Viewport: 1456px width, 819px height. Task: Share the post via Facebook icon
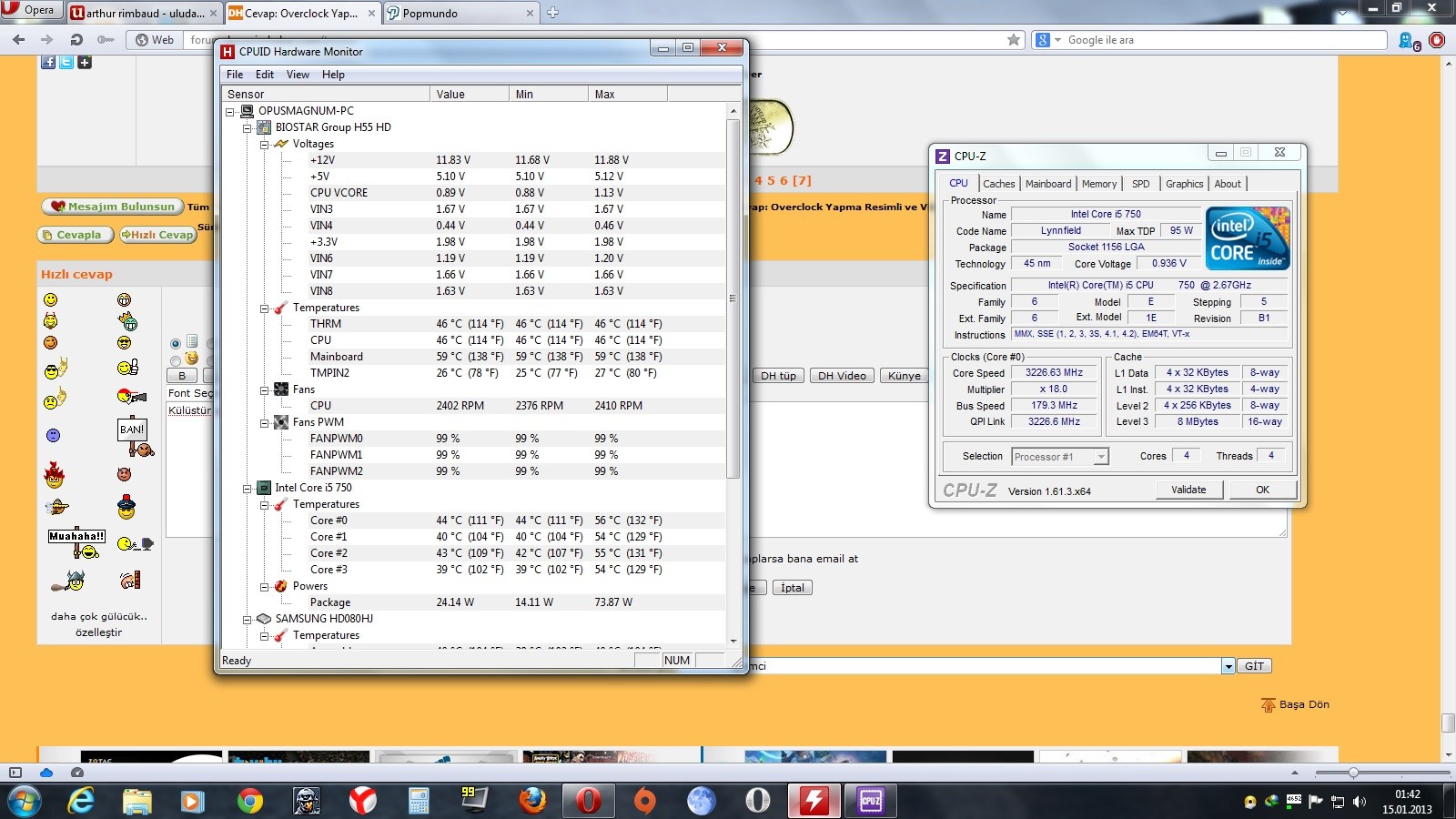point(48,62)
